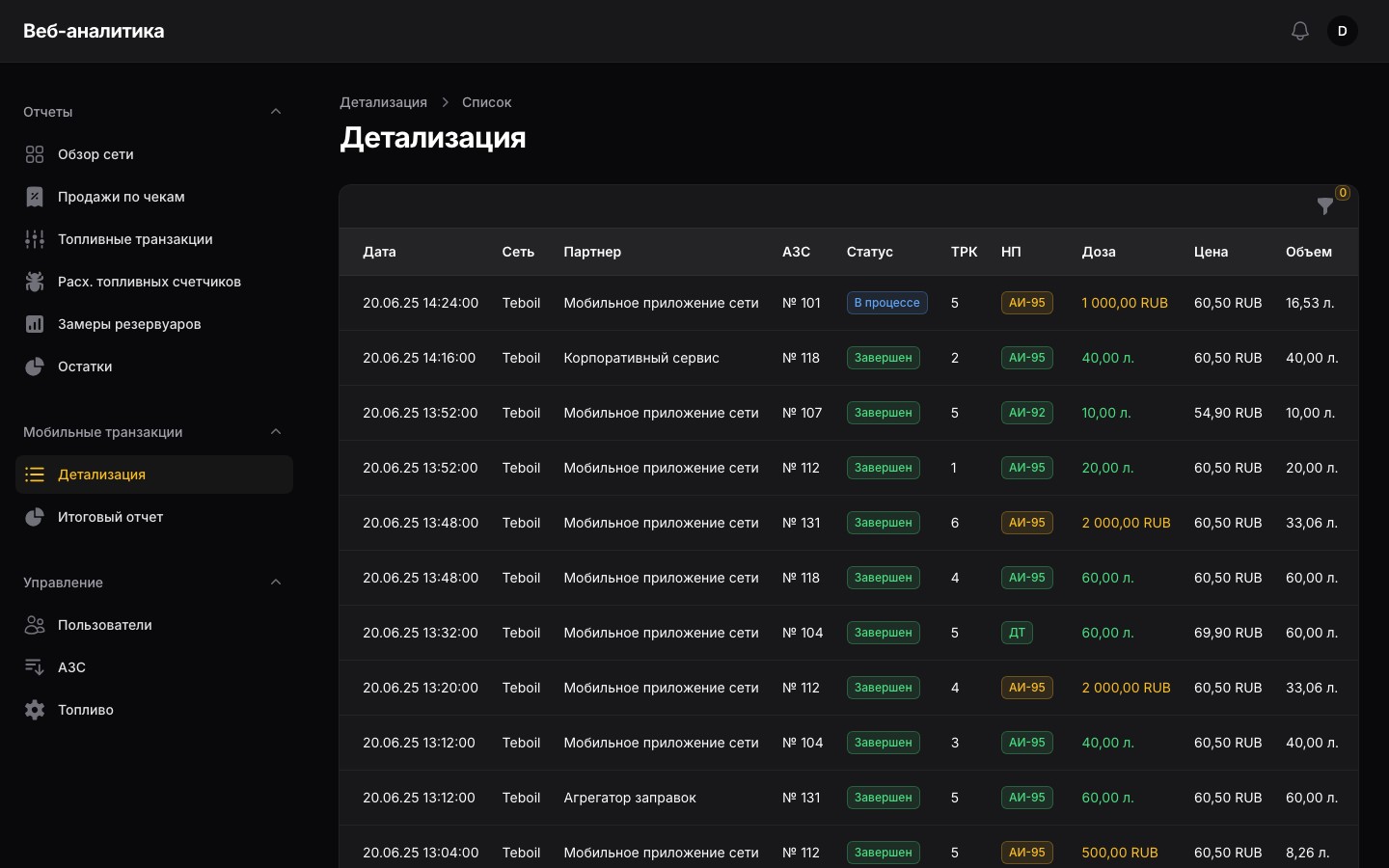Click the Детализация list icon
The image size is (1389, 868).
tap(35, 475)
